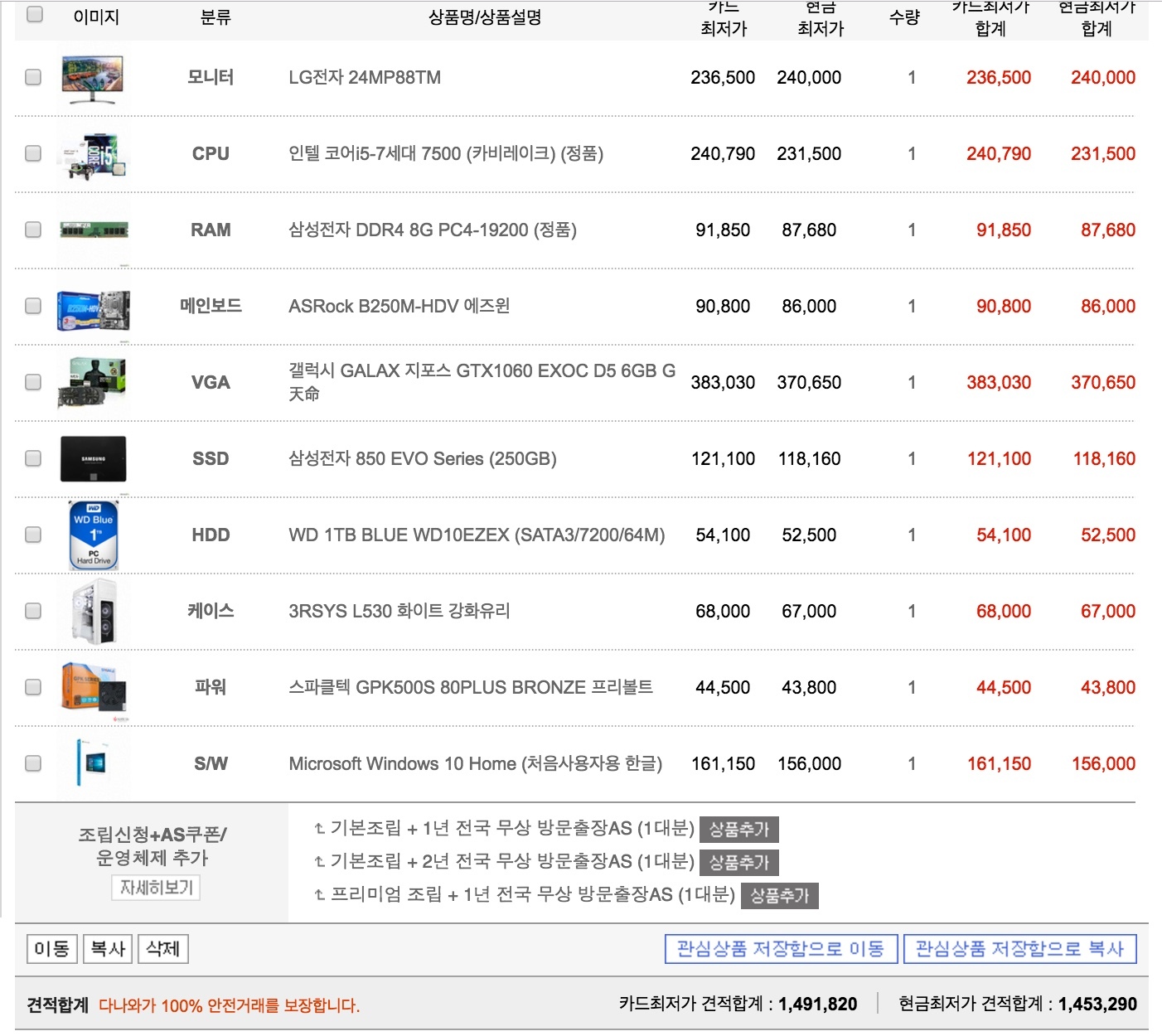Image resolution: width=1162 pixels, height=1036 pixels.
Task: View the GALAX GTX1060 graphics card thumbnail
Action: point(92,383)
